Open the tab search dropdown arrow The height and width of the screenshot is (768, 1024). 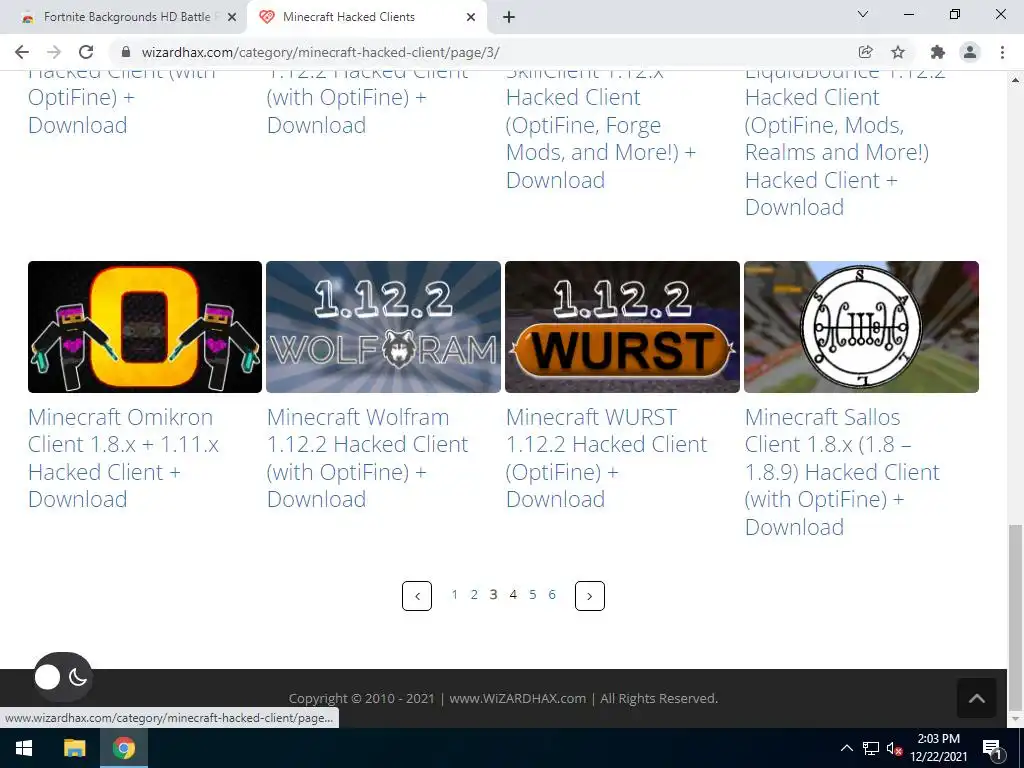click(x=863, y=14)
